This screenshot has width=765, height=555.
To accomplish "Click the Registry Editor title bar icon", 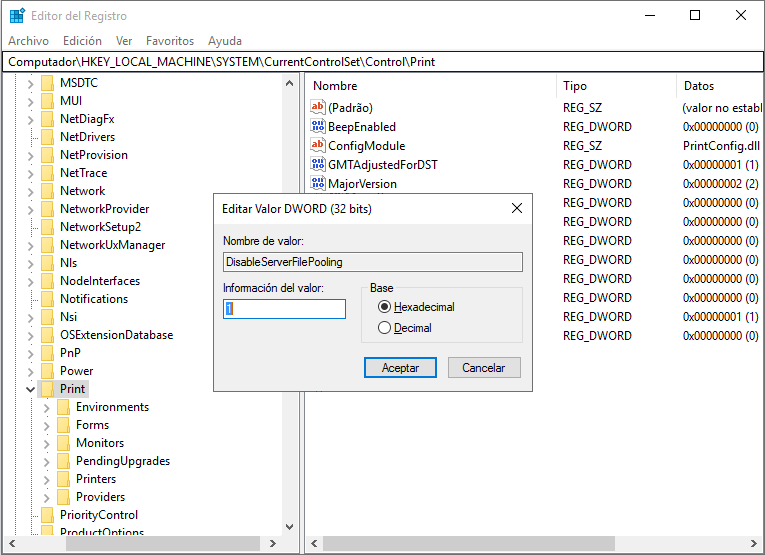I will 17,16.
